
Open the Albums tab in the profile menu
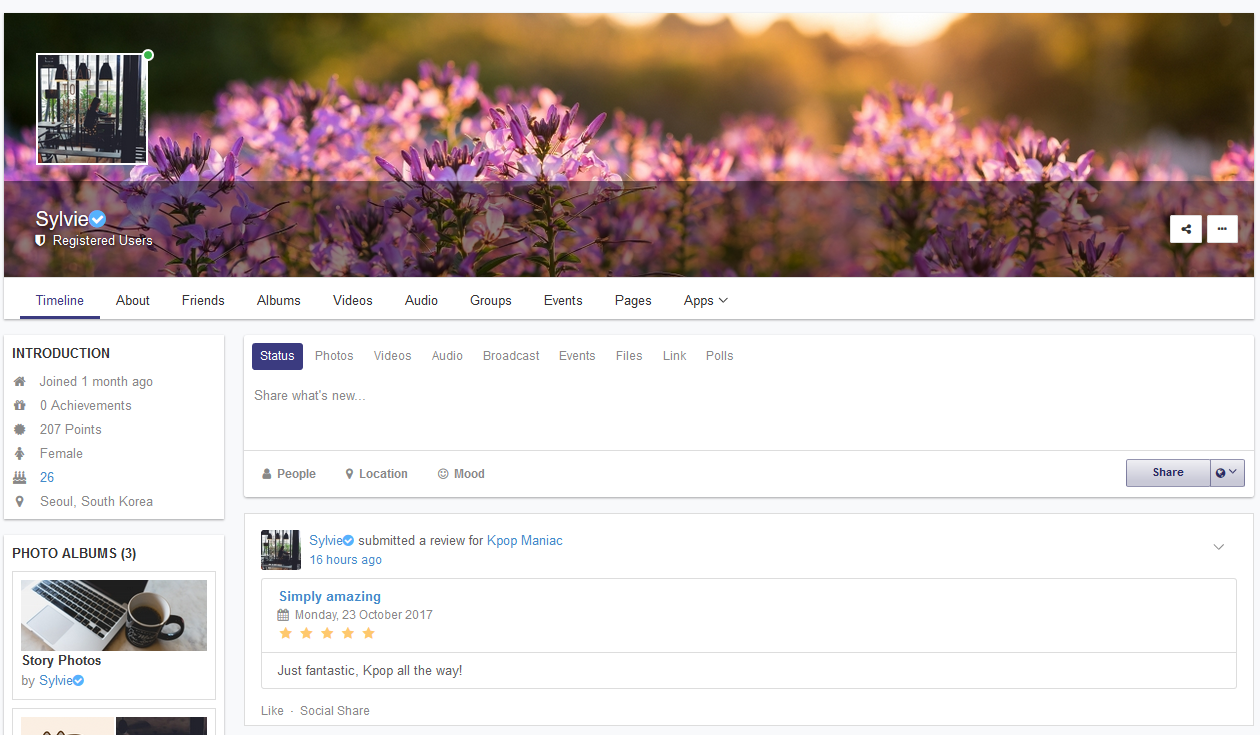point(279,300)
